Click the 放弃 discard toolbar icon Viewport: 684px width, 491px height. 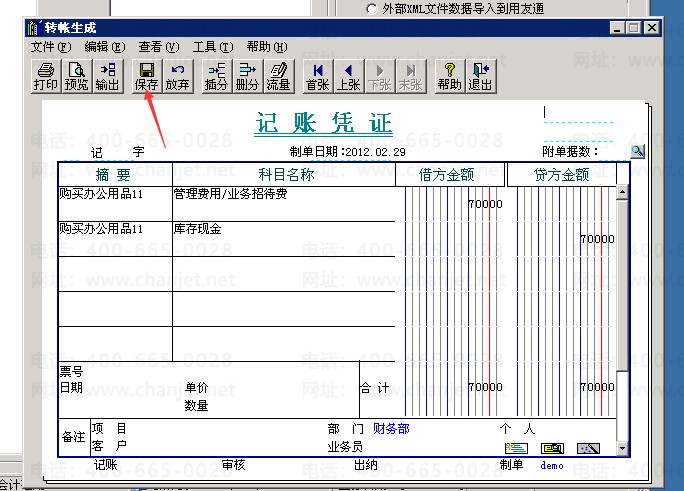(x=177, y=76)
